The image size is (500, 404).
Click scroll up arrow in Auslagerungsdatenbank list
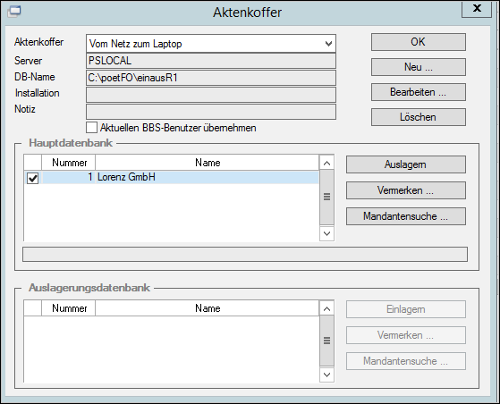327,309
